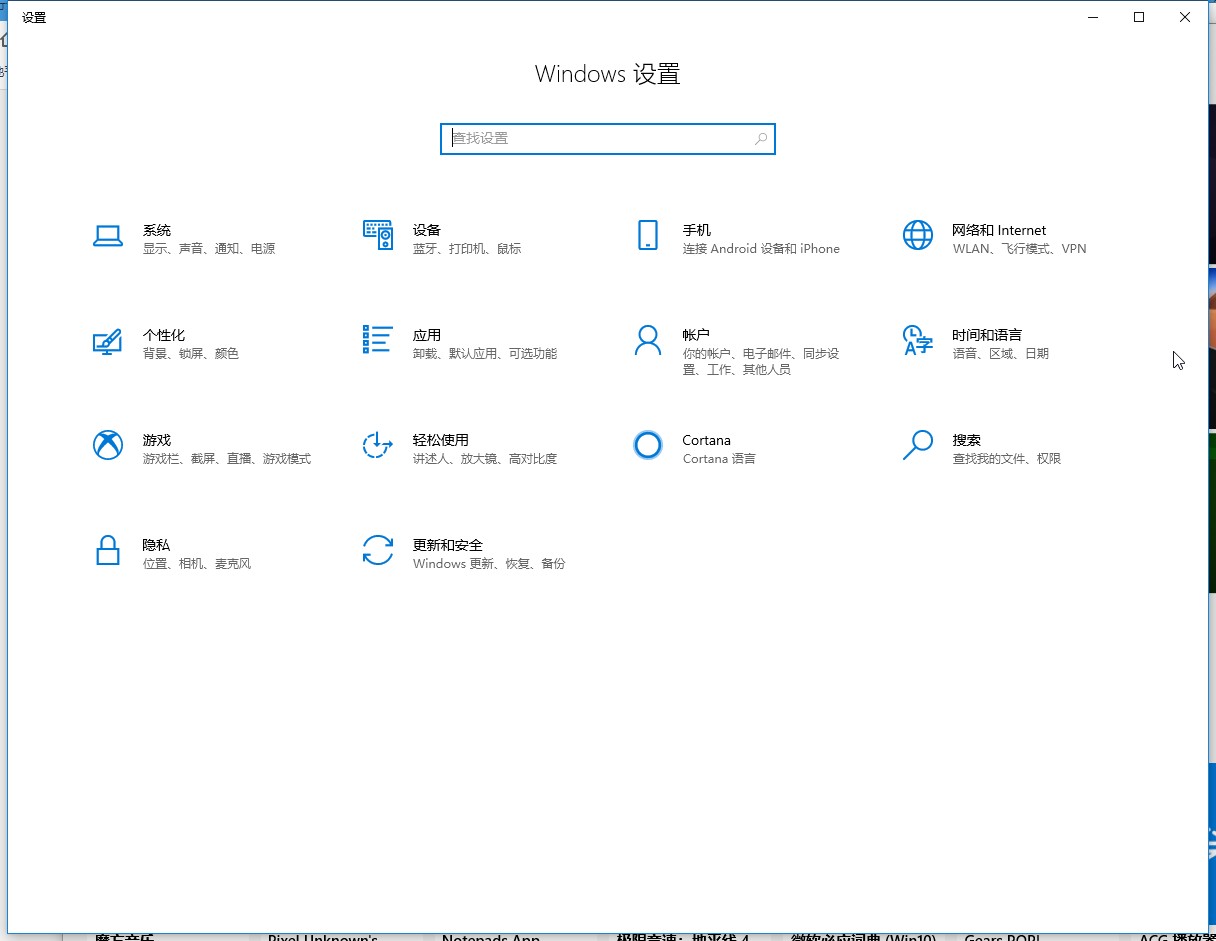The image size is (1216, 941).
Task: Click the 更新和安全 refresh arrows icon
Action: [377, 550]
